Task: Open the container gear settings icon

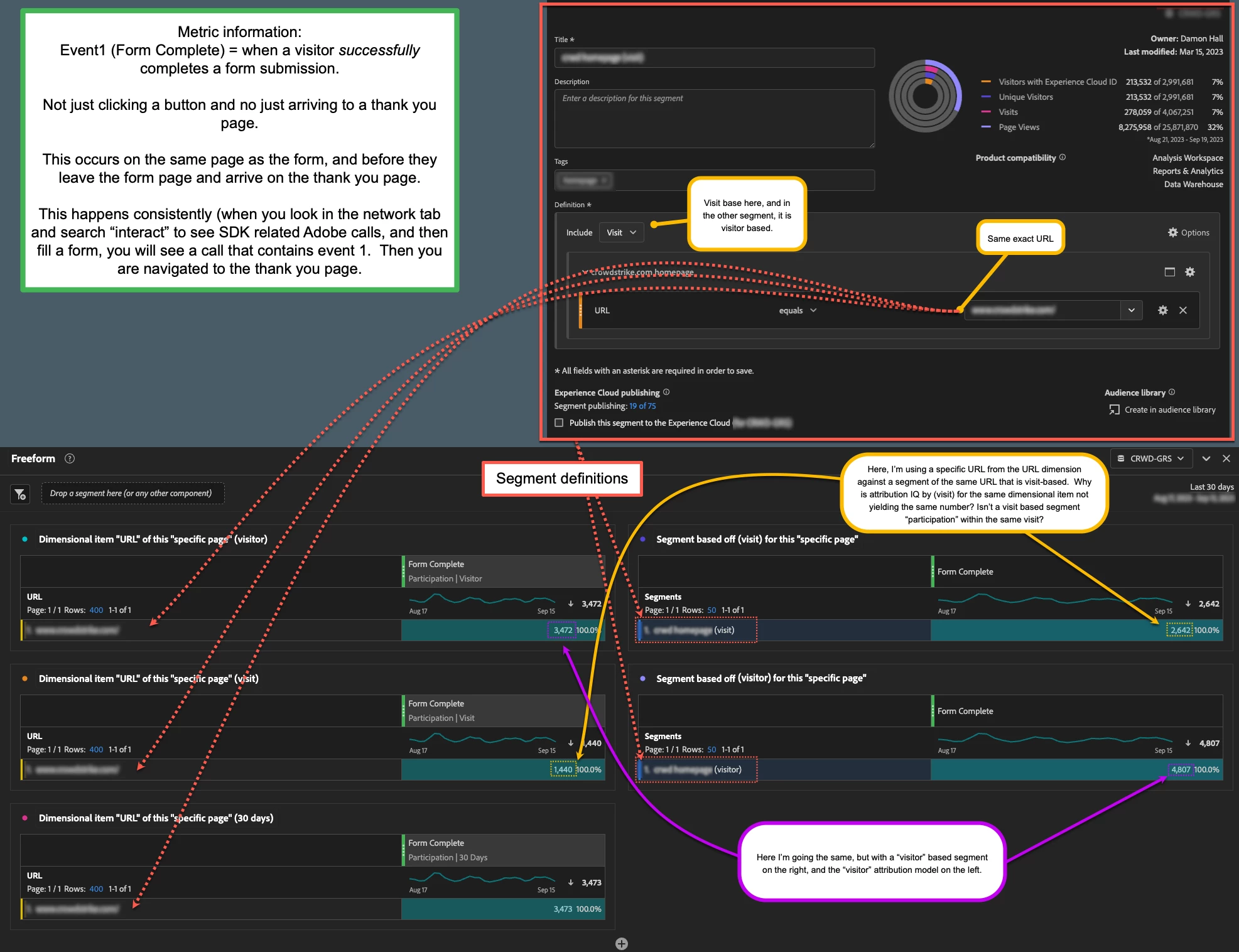Action: [1189, 272]
